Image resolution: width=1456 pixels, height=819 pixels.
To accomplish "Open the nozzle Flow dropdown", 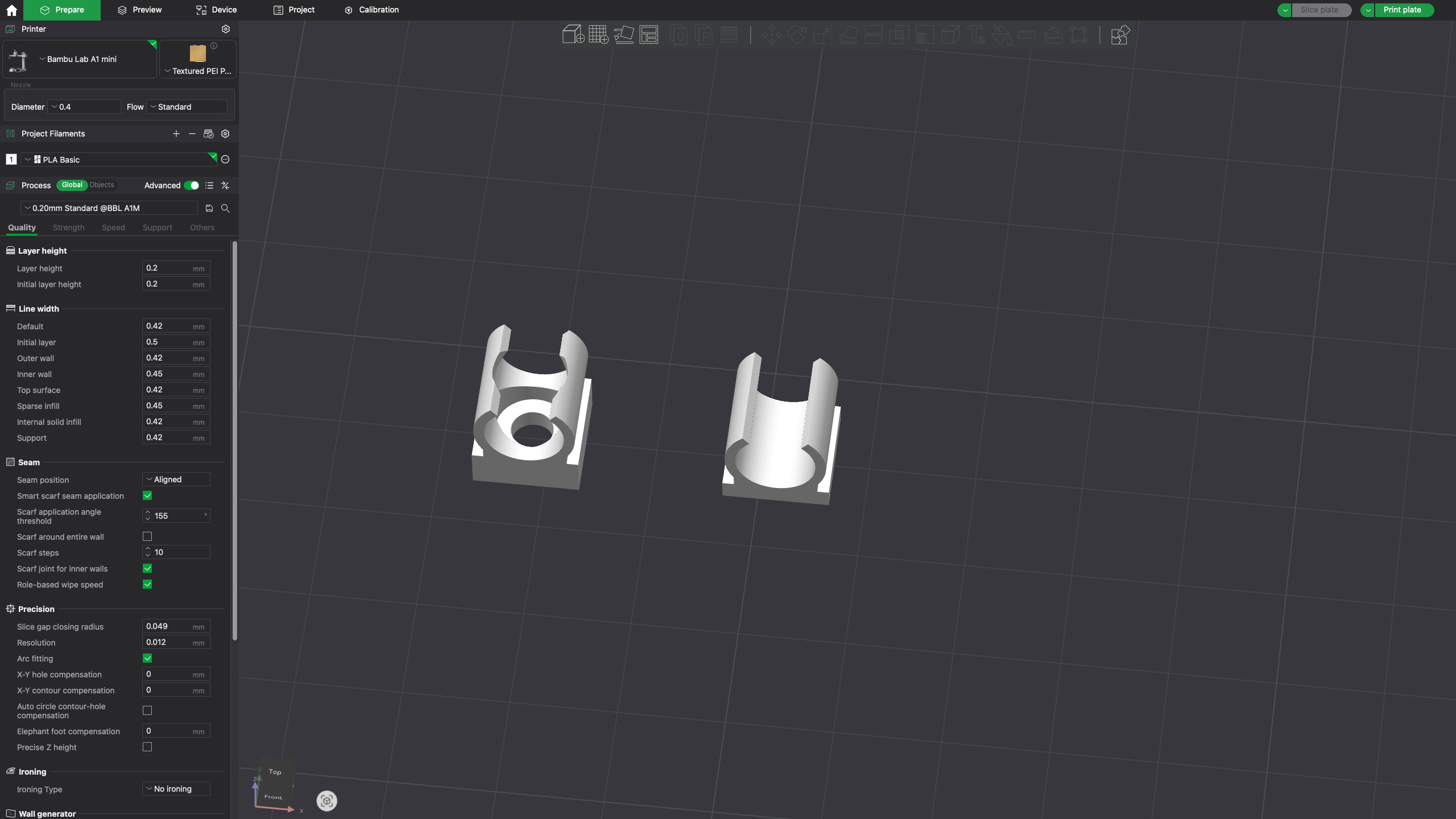I will (x=187, y=107).
